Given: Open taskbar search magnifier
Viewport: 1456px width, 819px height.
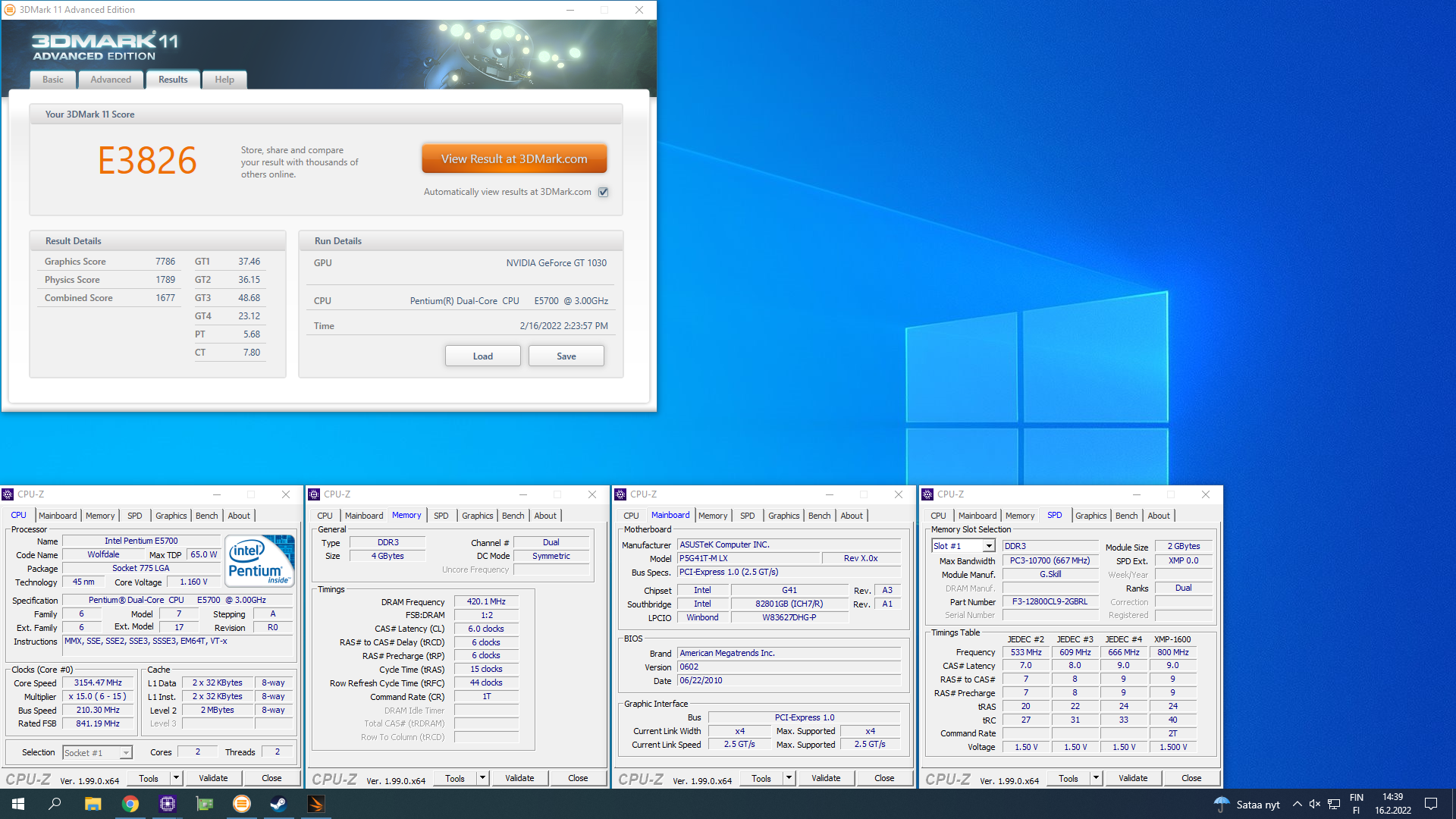Looking at the screenshot, I should pyautogui.click(x=55, y=804).
